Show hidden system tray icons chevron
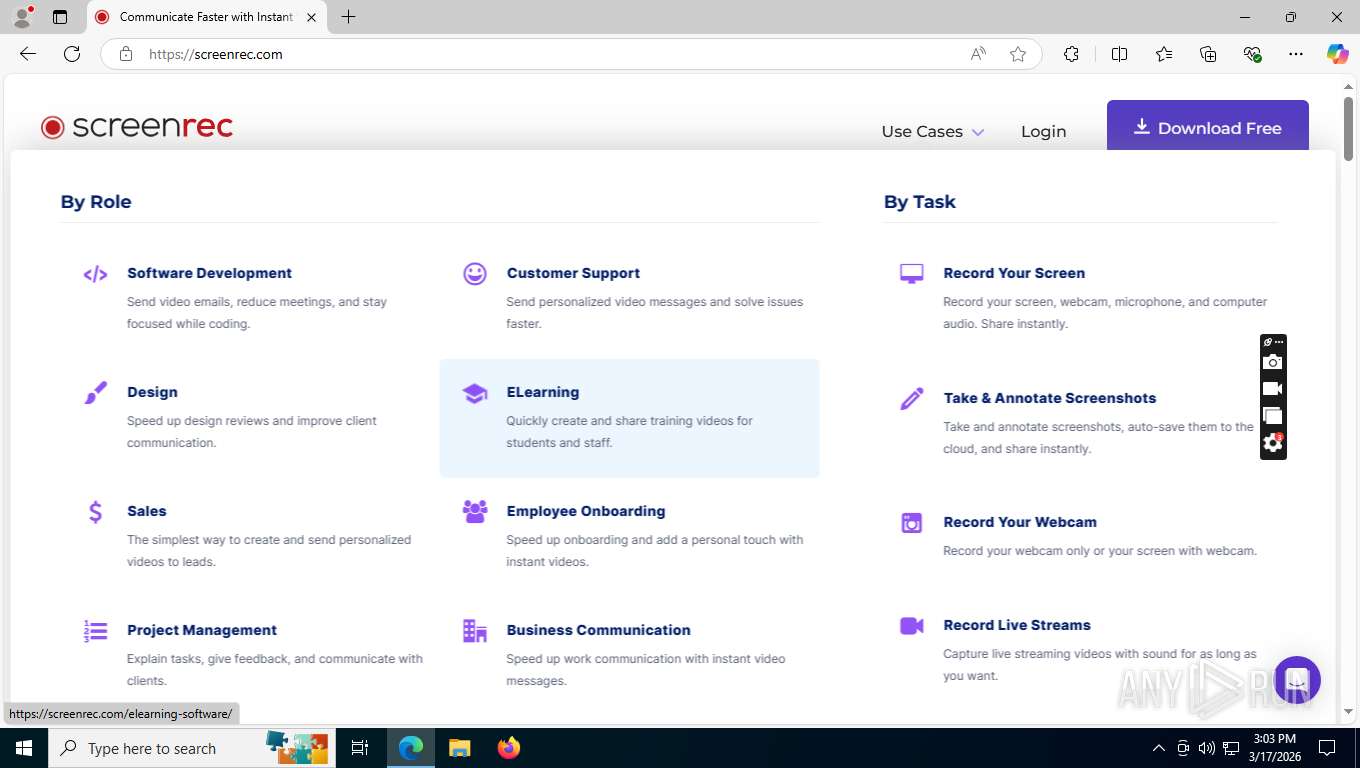Screen dimensions: 1360x768 coord(1159,748)
